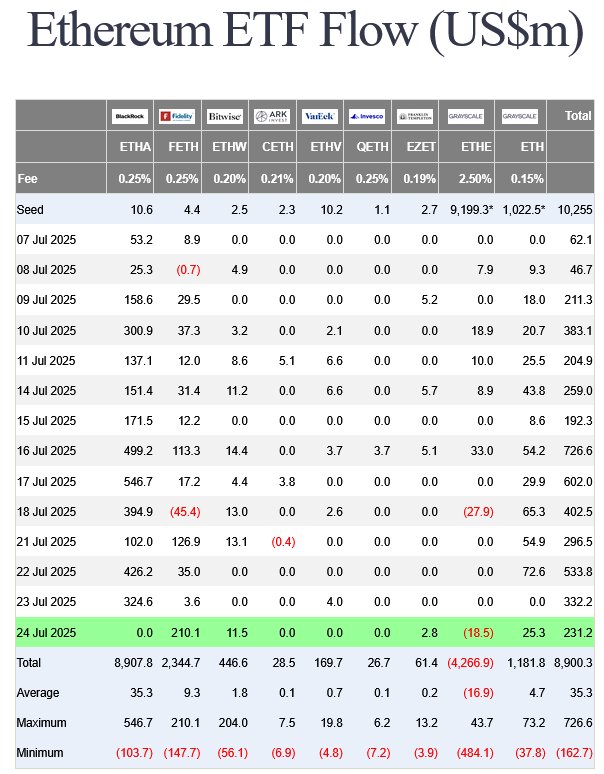
Task: Click the red (484.1) minimum value
Action: point(475,753)
